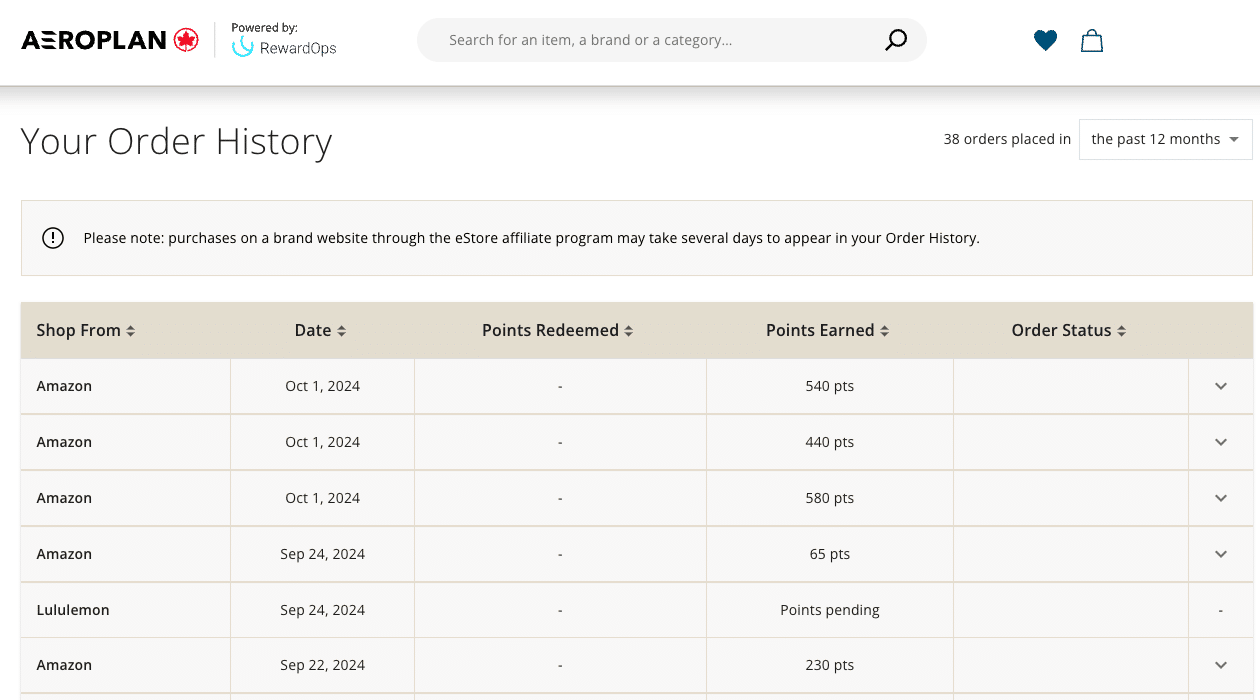Sort by Points Redeemed column
Image resolution: width=1260 pixels, height=700 pixels.
point(628,331)
